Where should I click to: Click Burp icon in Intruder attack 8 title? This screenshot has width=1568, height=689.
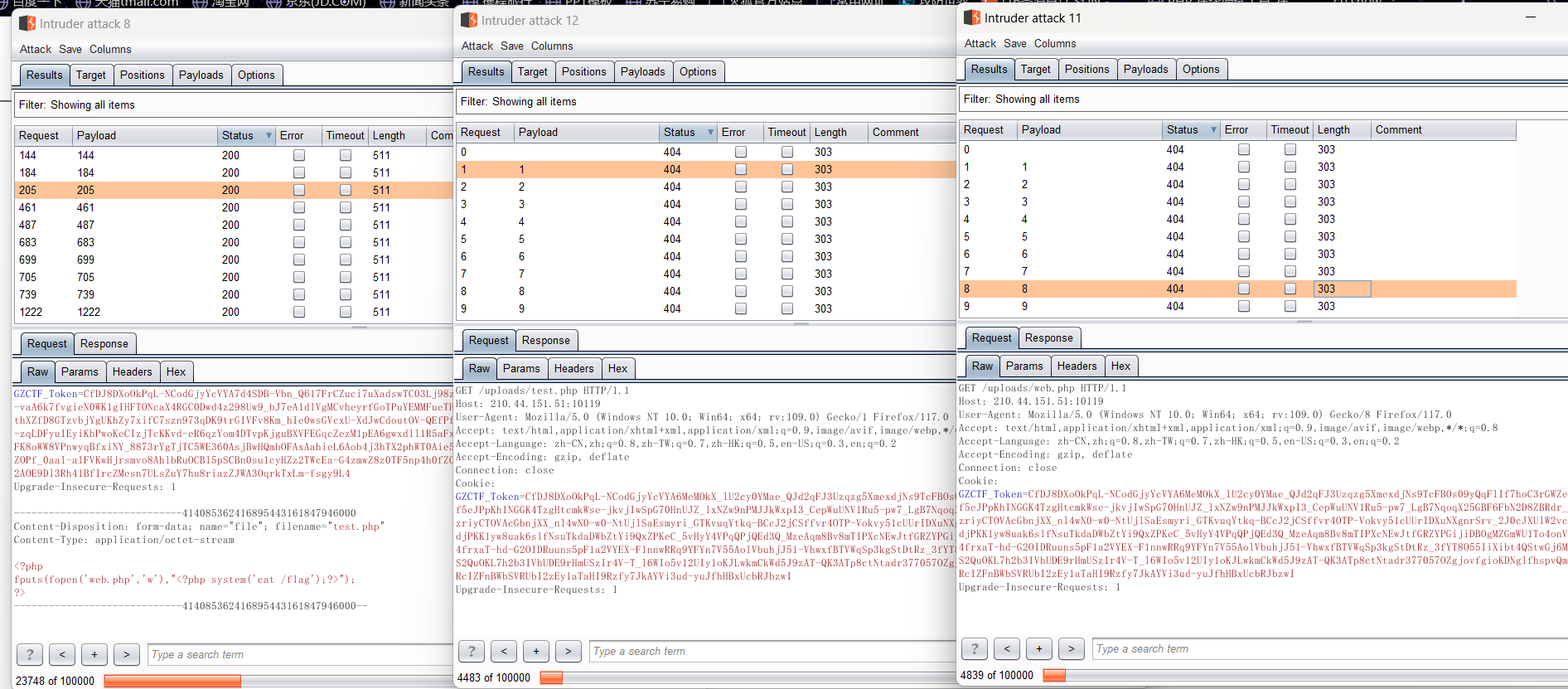tap(27, 23)
